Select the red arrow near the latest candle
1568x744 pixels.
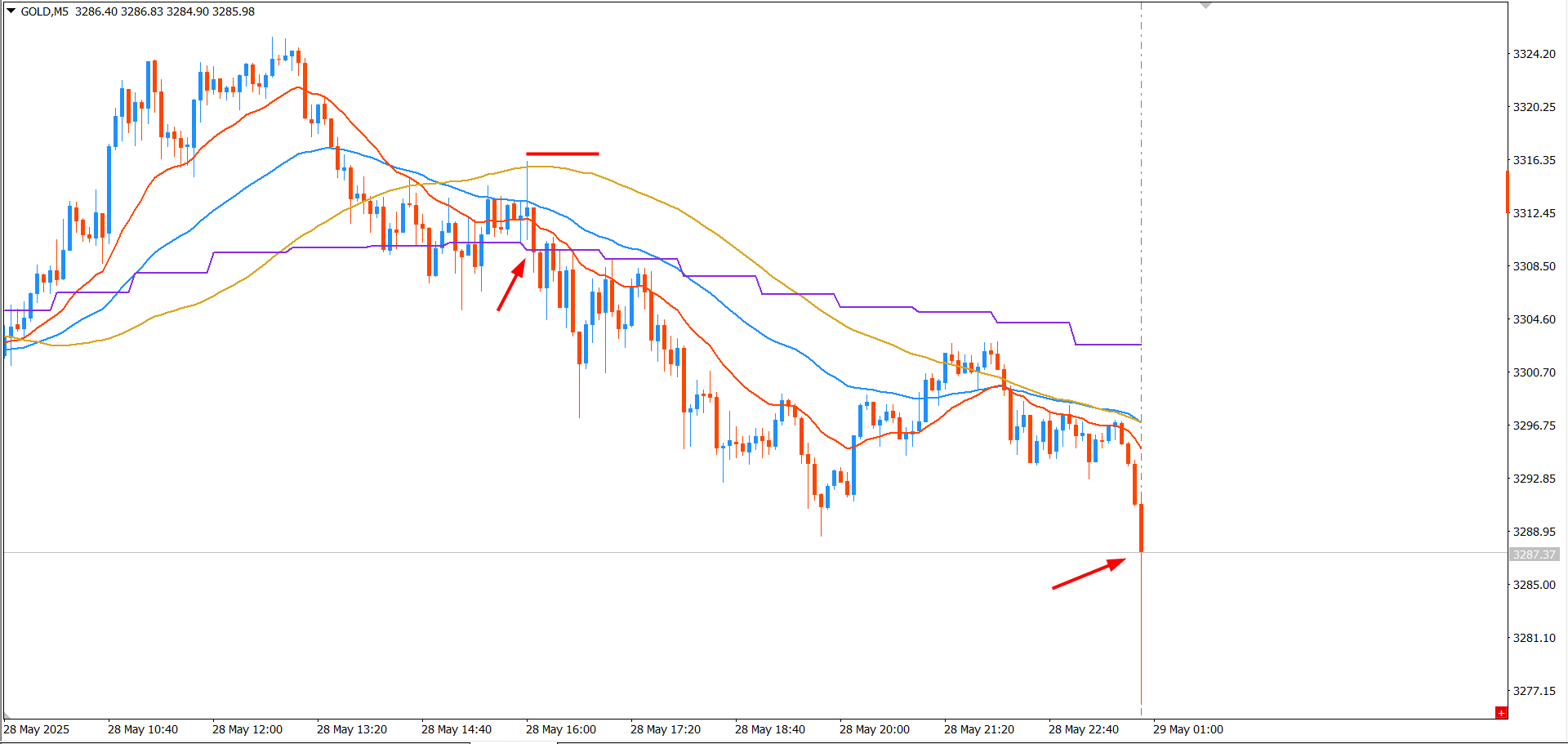(1089, 573)
